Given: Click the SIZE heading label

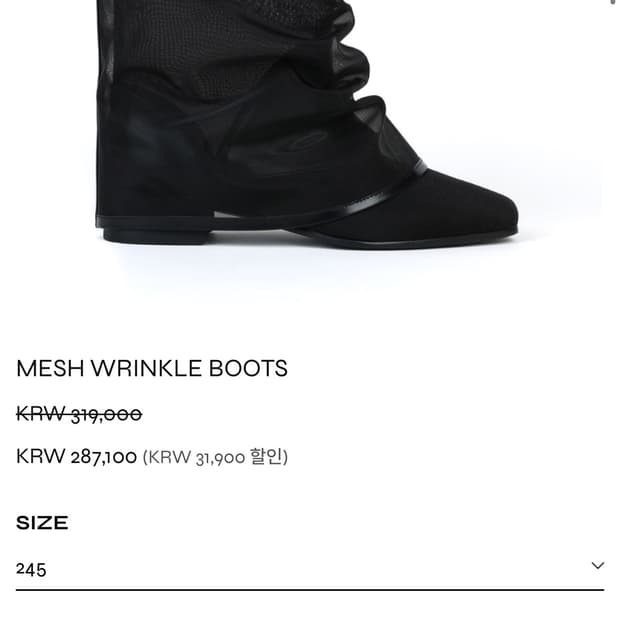Looking at the screenshot, I should (42, 523).
